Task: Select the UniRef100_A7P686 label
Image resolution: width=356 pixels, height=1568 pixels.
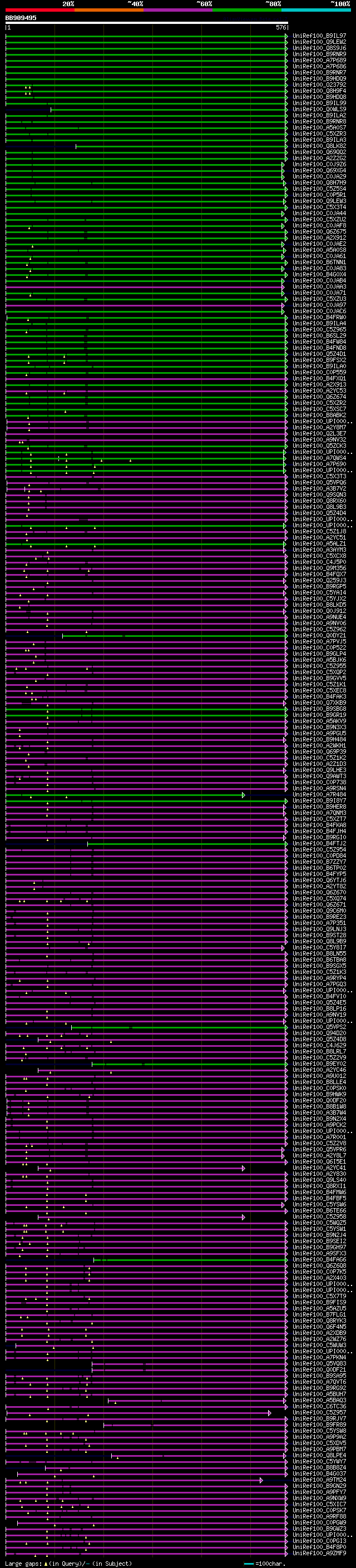Action: point(319,66)
